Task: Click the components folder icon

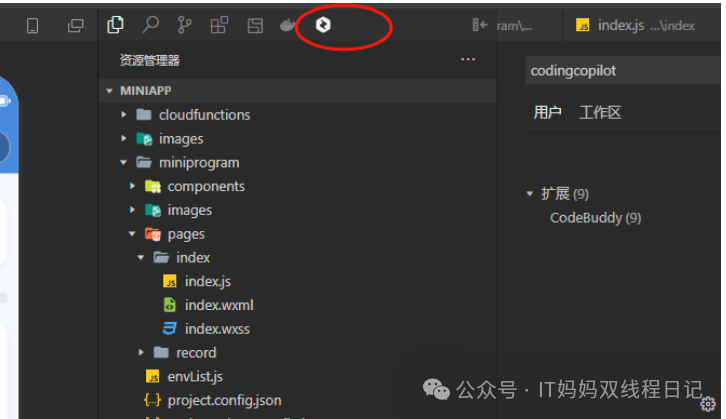Action: (x=152, y=186)
